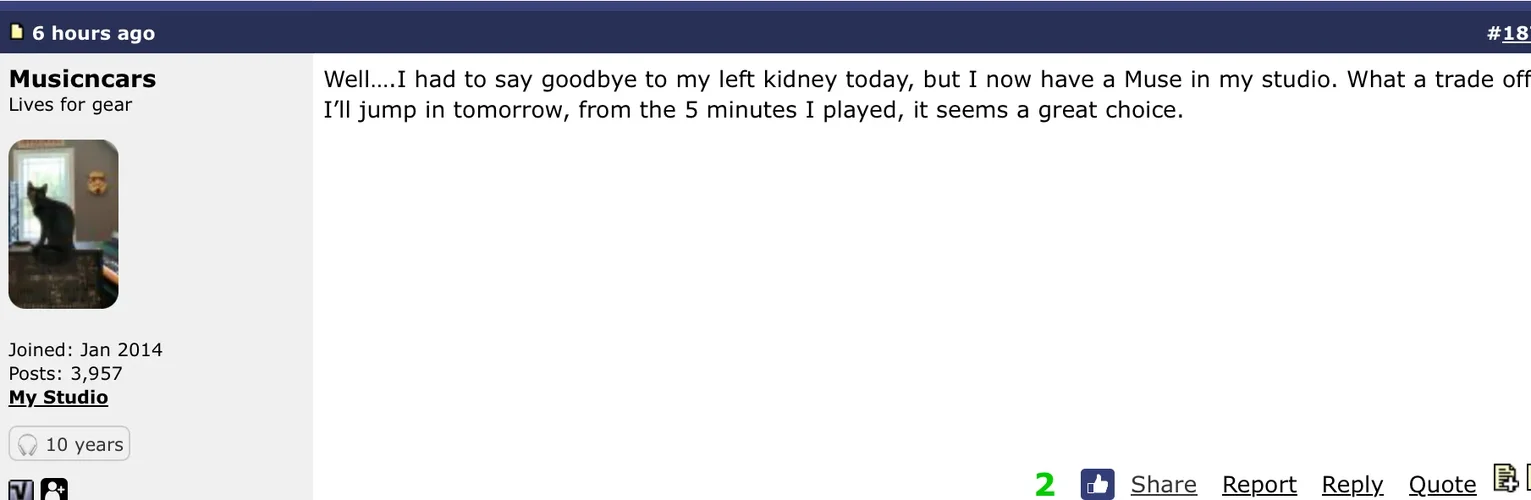Image resolution: width=1531 pixels, height=500 pixels.
Task: Click the post number permalink
Action: pos(1515,33)
